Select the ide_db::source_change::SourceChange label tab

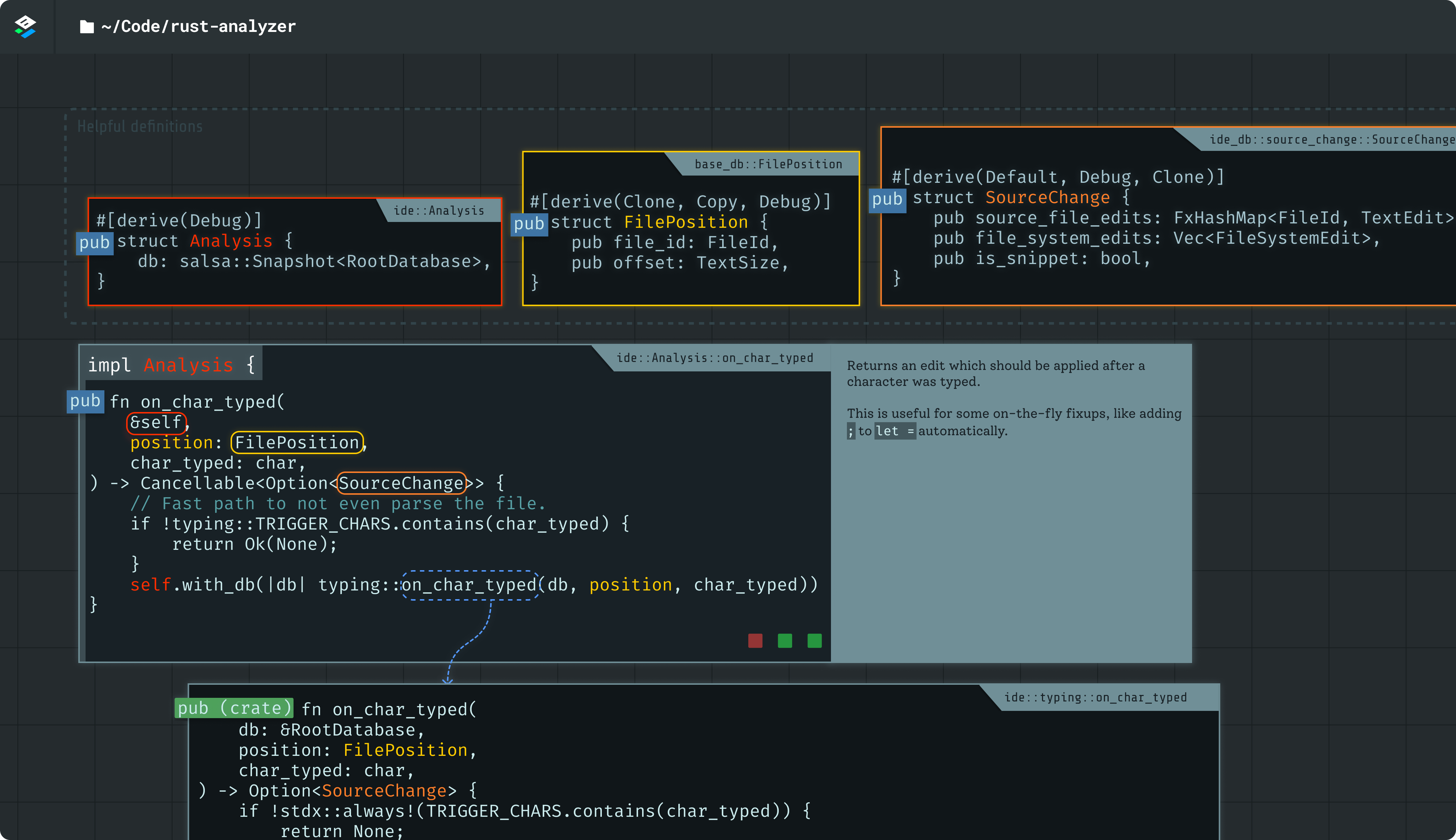[x=1331, y=140]
